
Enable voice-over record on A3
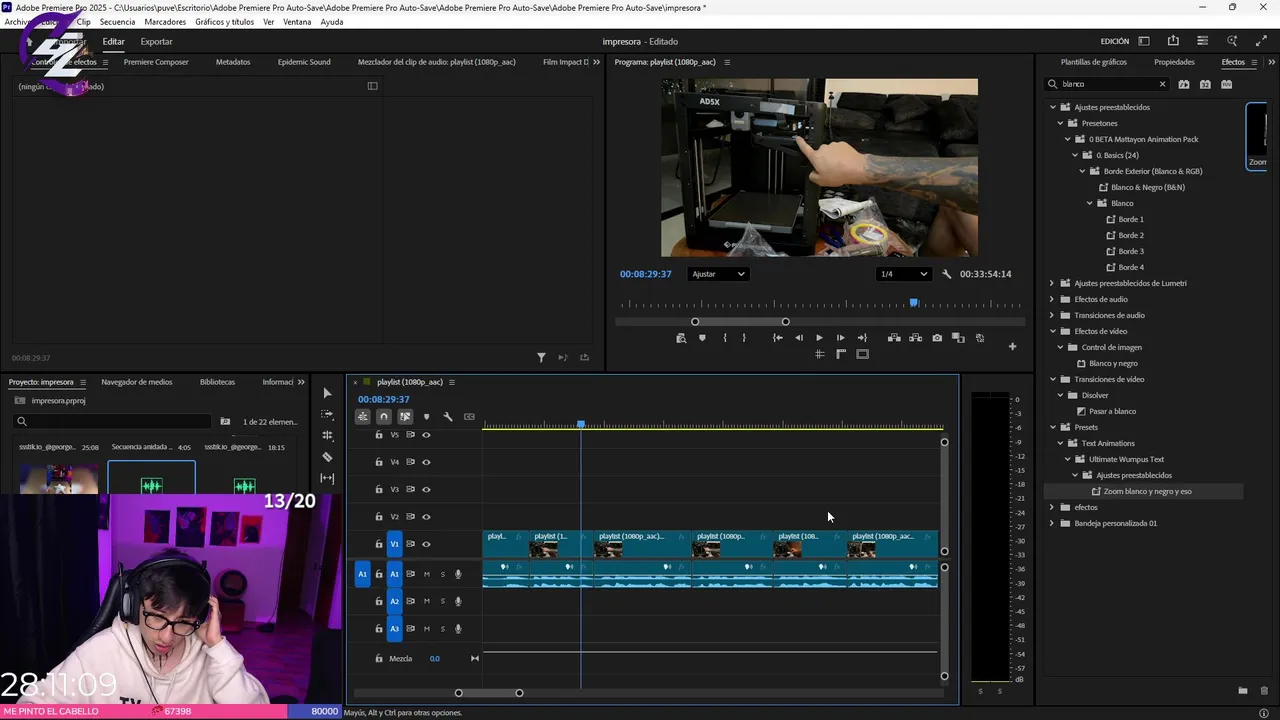[x=459, y=629]
